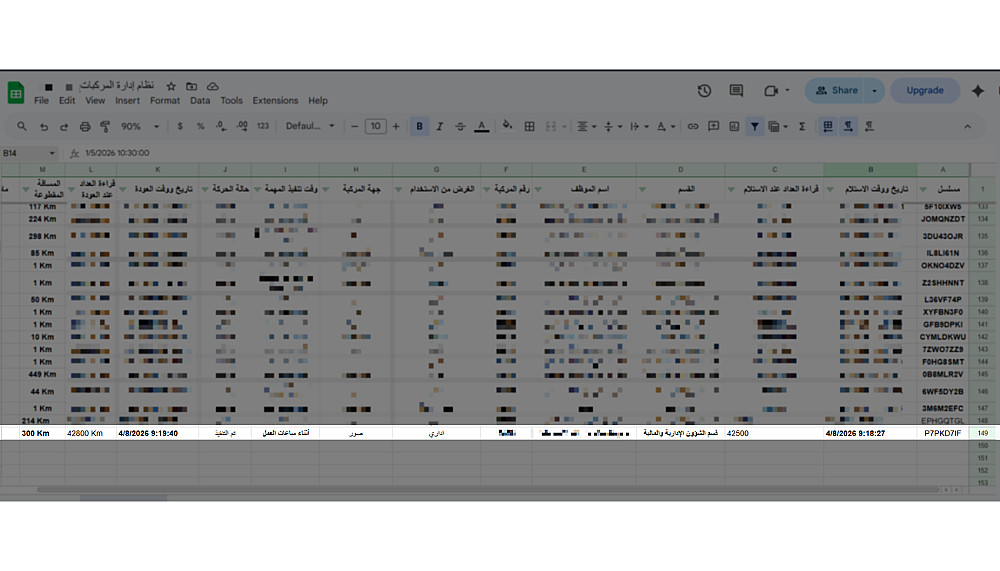Check cloud save status icon
The image size is (1000, 571).
(x=212, y=86)
